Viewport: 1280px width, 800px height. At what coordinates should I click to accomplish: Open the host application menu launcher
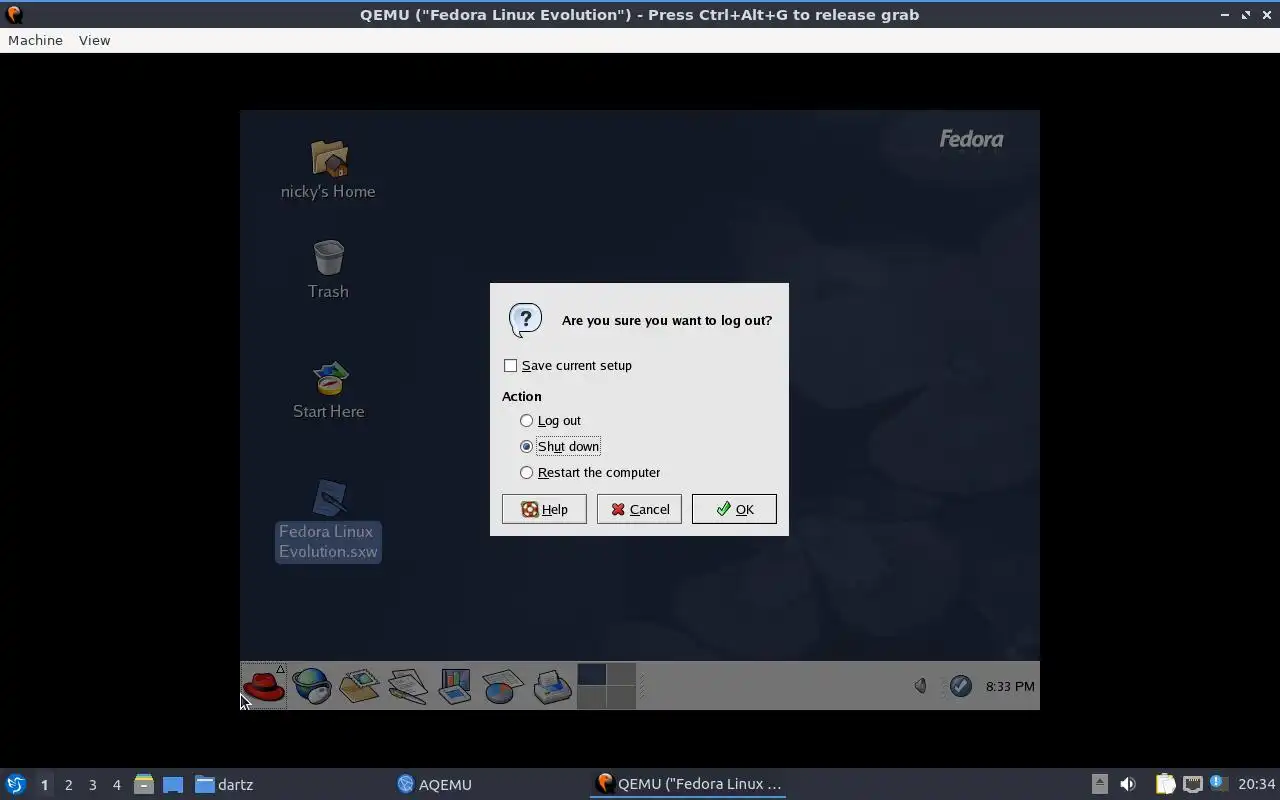point(15,784)
